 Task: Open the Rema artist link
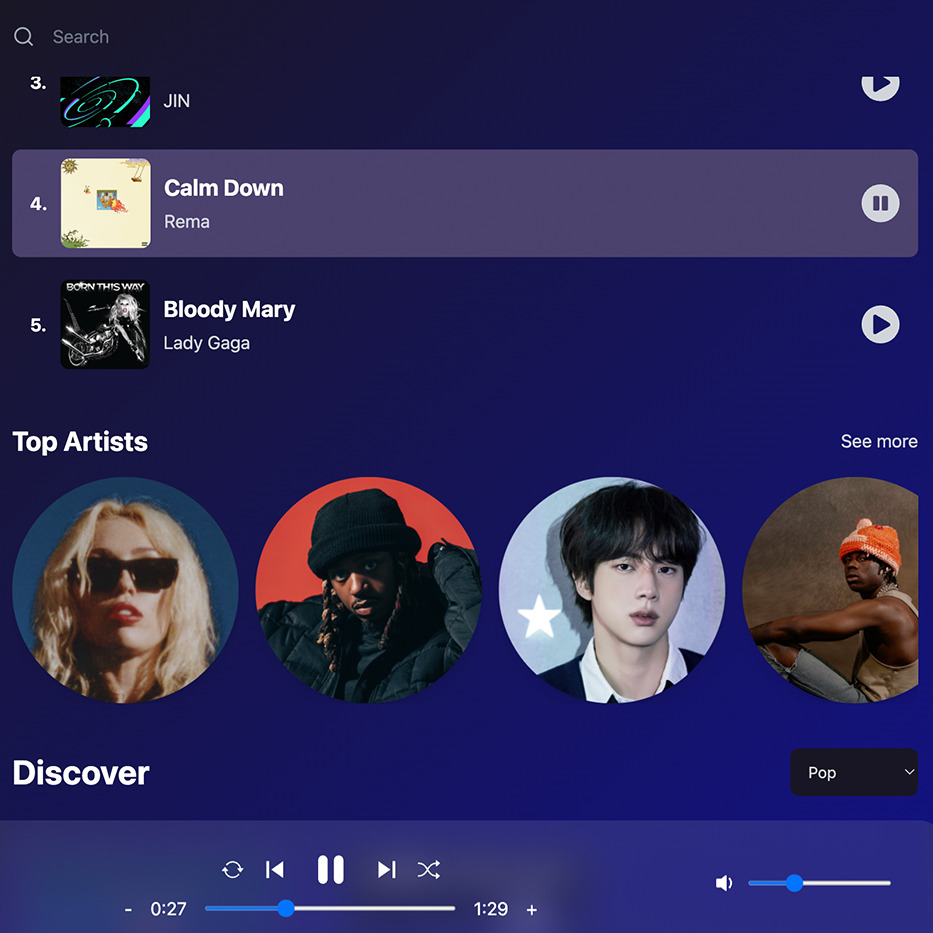click(187, 222)
